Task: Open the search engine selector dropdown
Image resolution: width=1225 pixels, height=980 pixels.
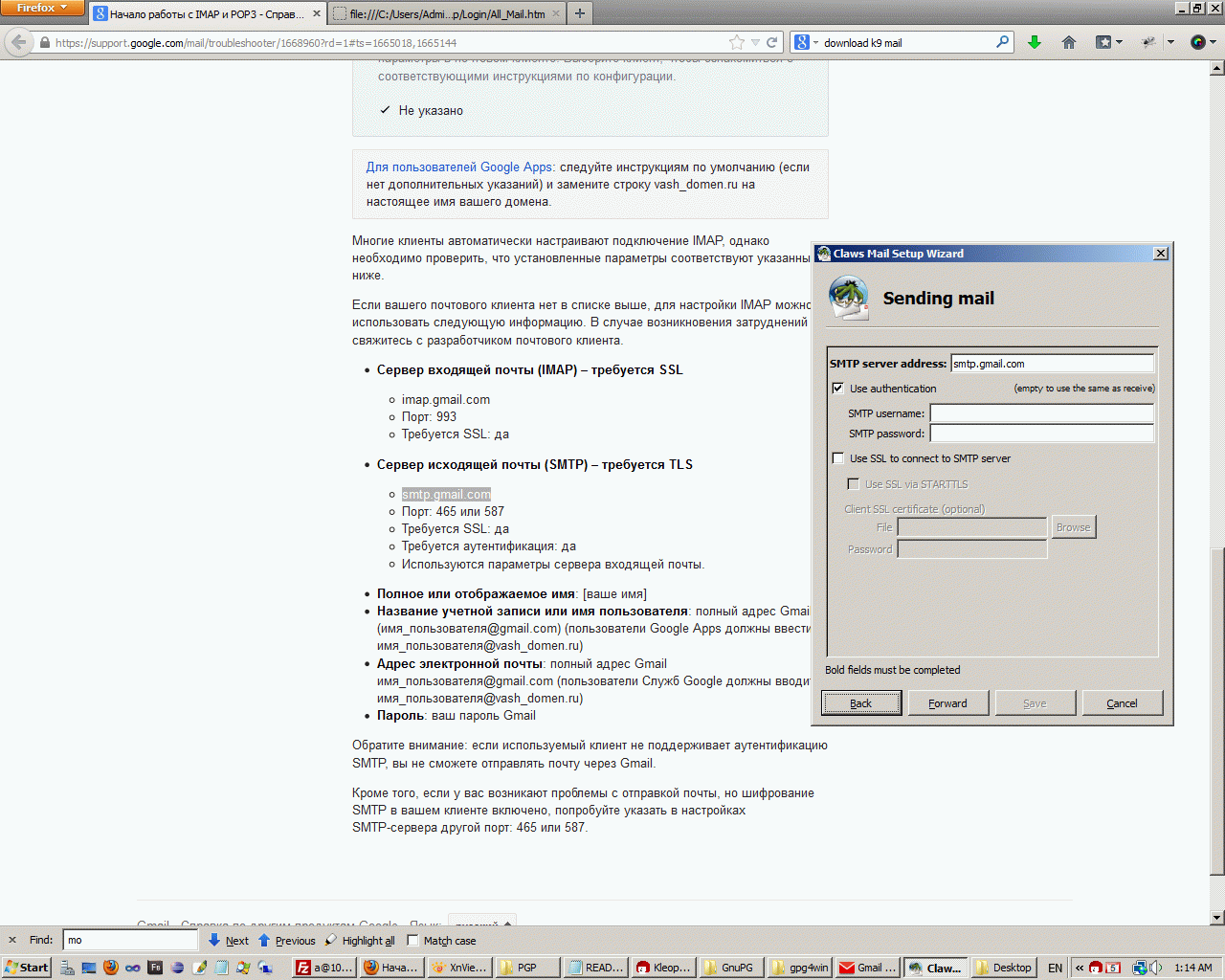Action: (x=805, y=42)
